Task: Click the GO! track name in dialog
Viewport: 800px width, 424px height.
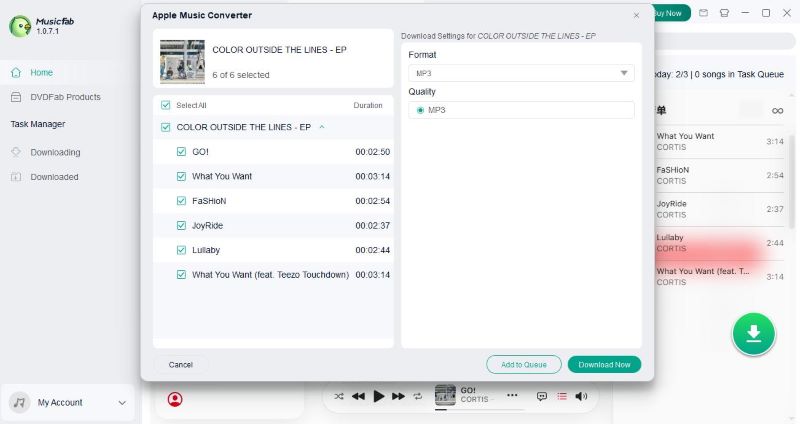Action: [x=200, y=152]
